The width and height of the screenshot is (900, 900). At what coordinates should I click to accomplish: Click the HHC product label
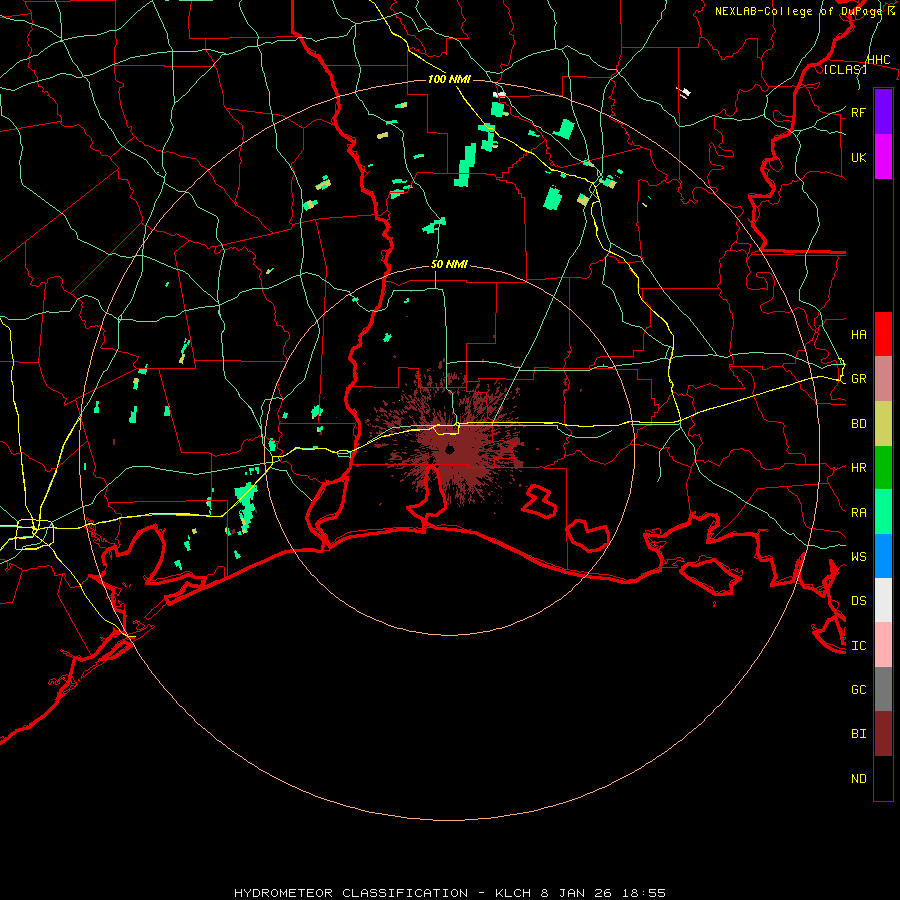pos(878,60)
